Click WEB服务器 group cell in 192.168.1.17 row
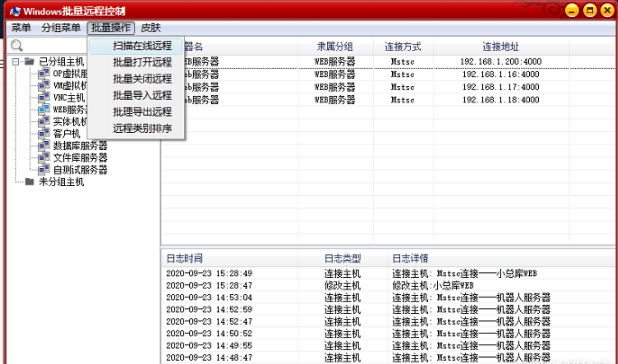This screenshot has height=364, width=618. [x=335, y=87]
